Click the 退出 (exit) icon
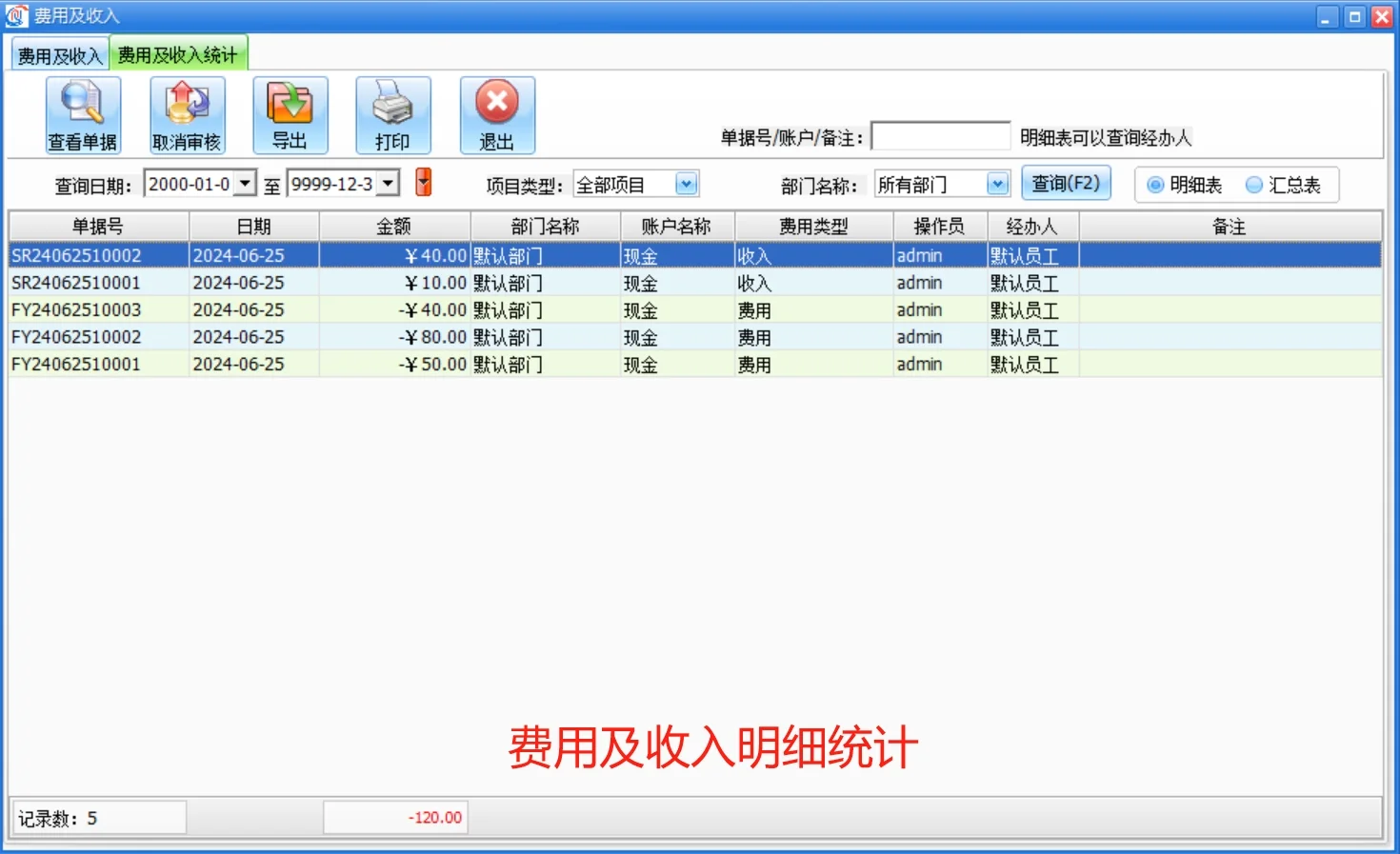 (x=496, y=113)
